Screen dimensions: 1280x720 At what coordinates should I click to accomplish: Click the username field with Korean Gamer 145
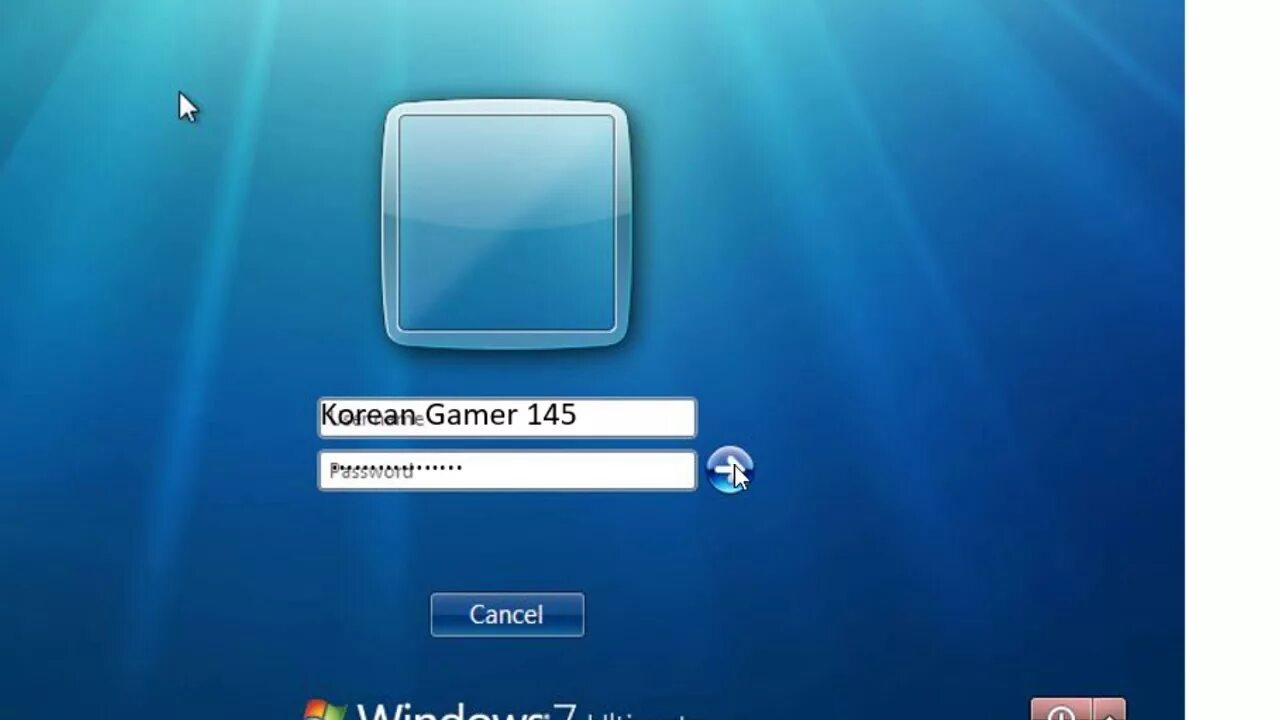[x=507, y=417]
